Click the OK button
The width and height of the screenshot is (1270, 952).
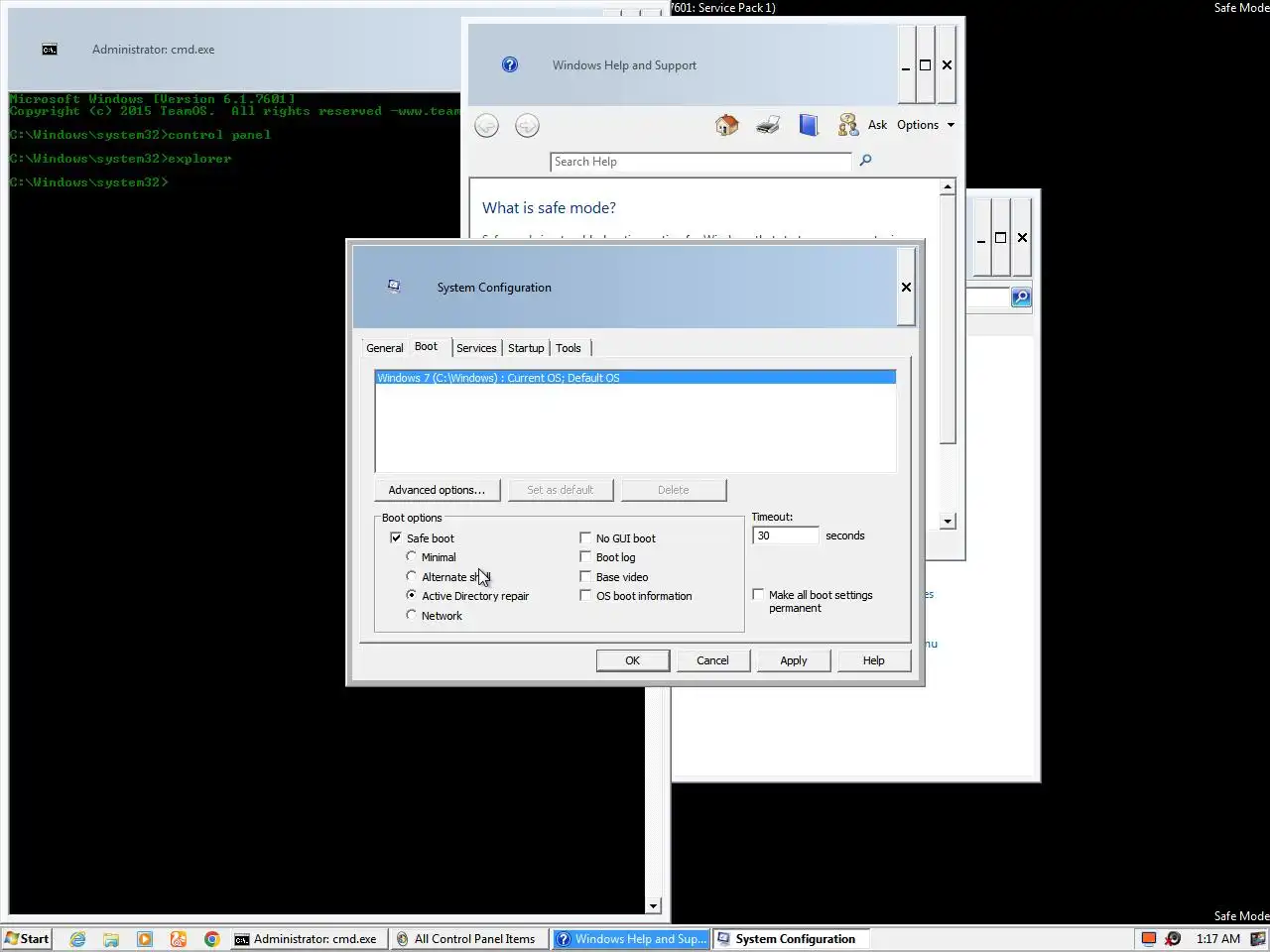coord(632,660)
